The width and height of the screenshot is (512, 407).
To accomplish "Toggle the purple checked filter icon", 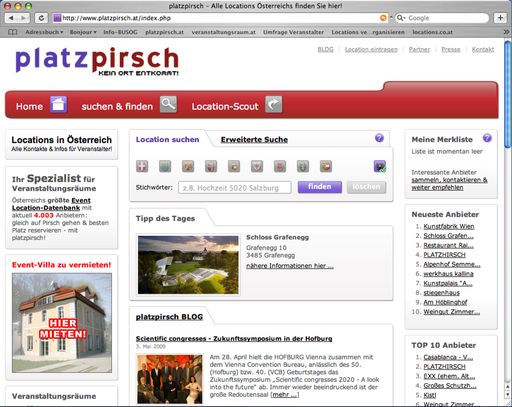I will pos(380,166).
